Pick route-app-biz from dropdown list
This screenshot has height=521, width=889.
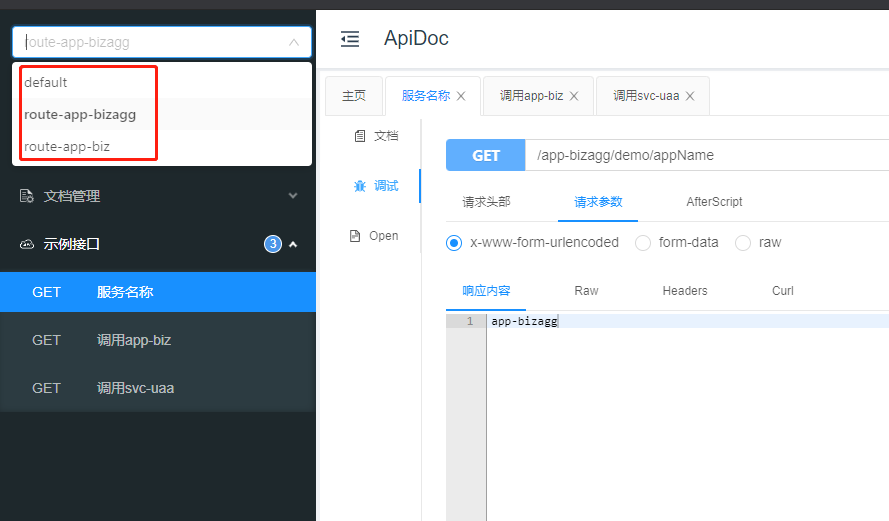coord(67,146)
